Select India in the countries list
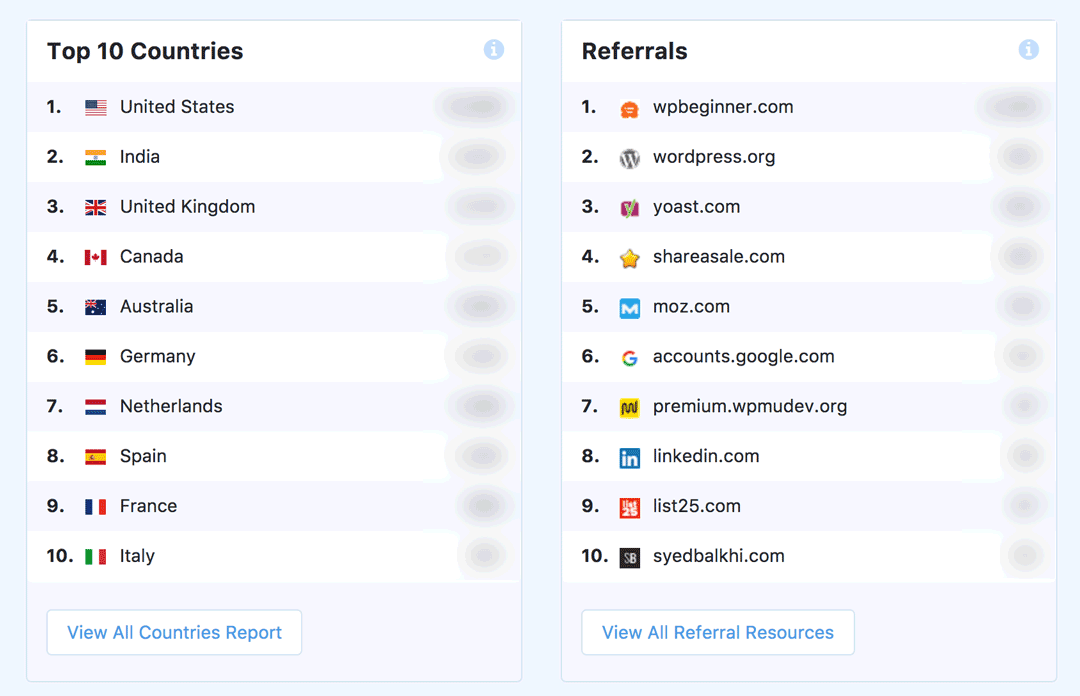The height and width of the screenshot is (696, 1080). coord(140,156)
